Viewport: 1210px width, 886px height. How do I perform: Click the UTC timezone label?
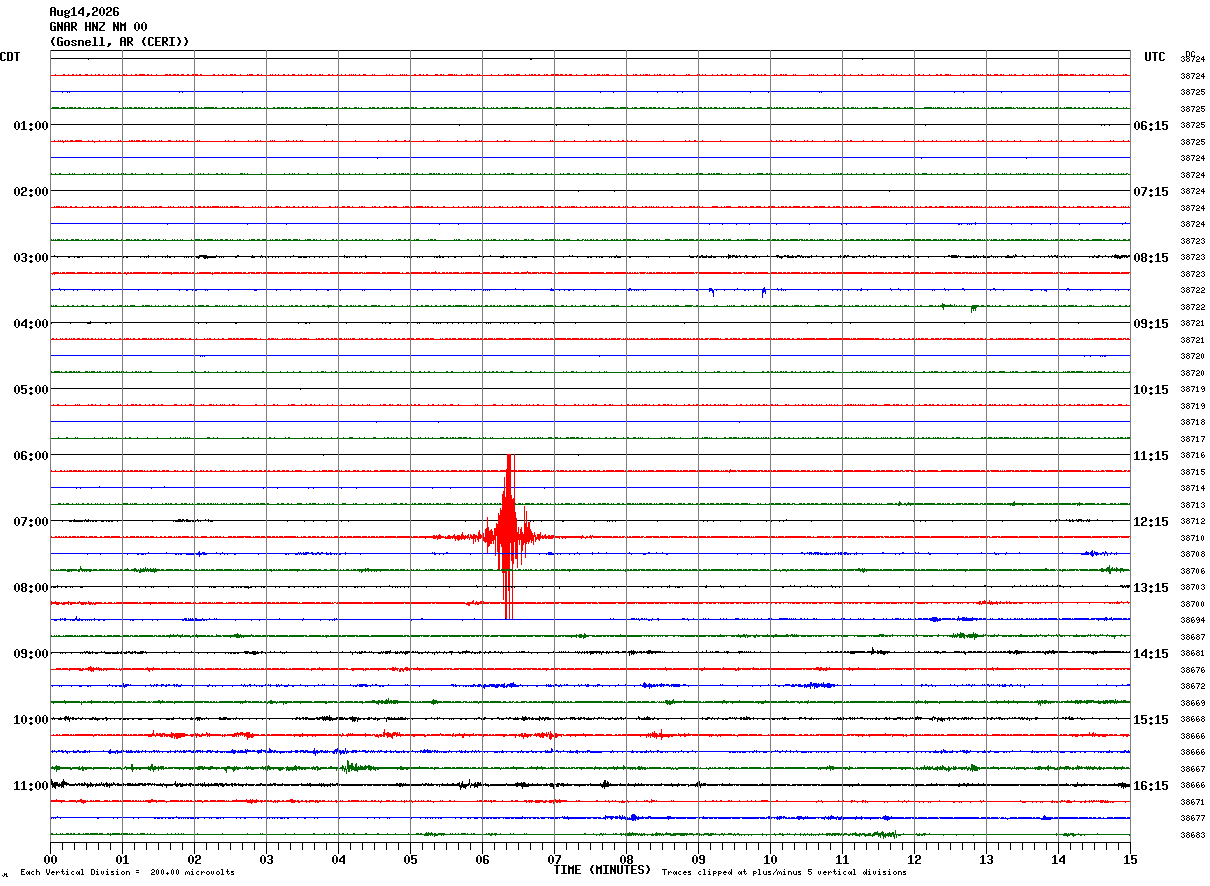point(1155,57)
